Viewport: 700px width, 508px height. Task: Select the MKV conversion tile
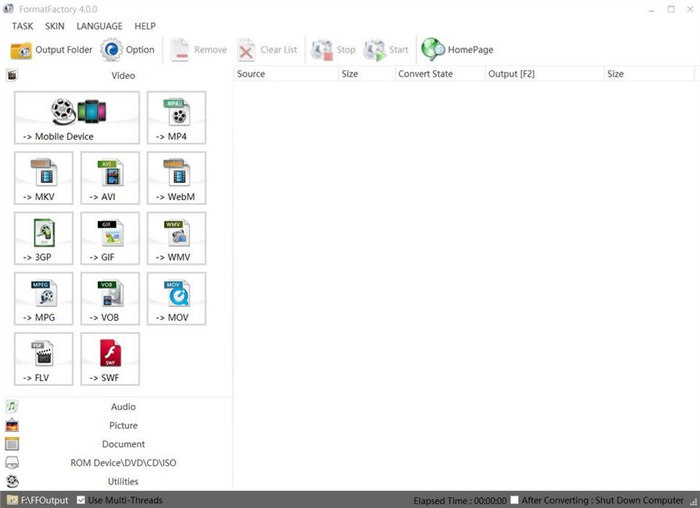coord(44,178)
